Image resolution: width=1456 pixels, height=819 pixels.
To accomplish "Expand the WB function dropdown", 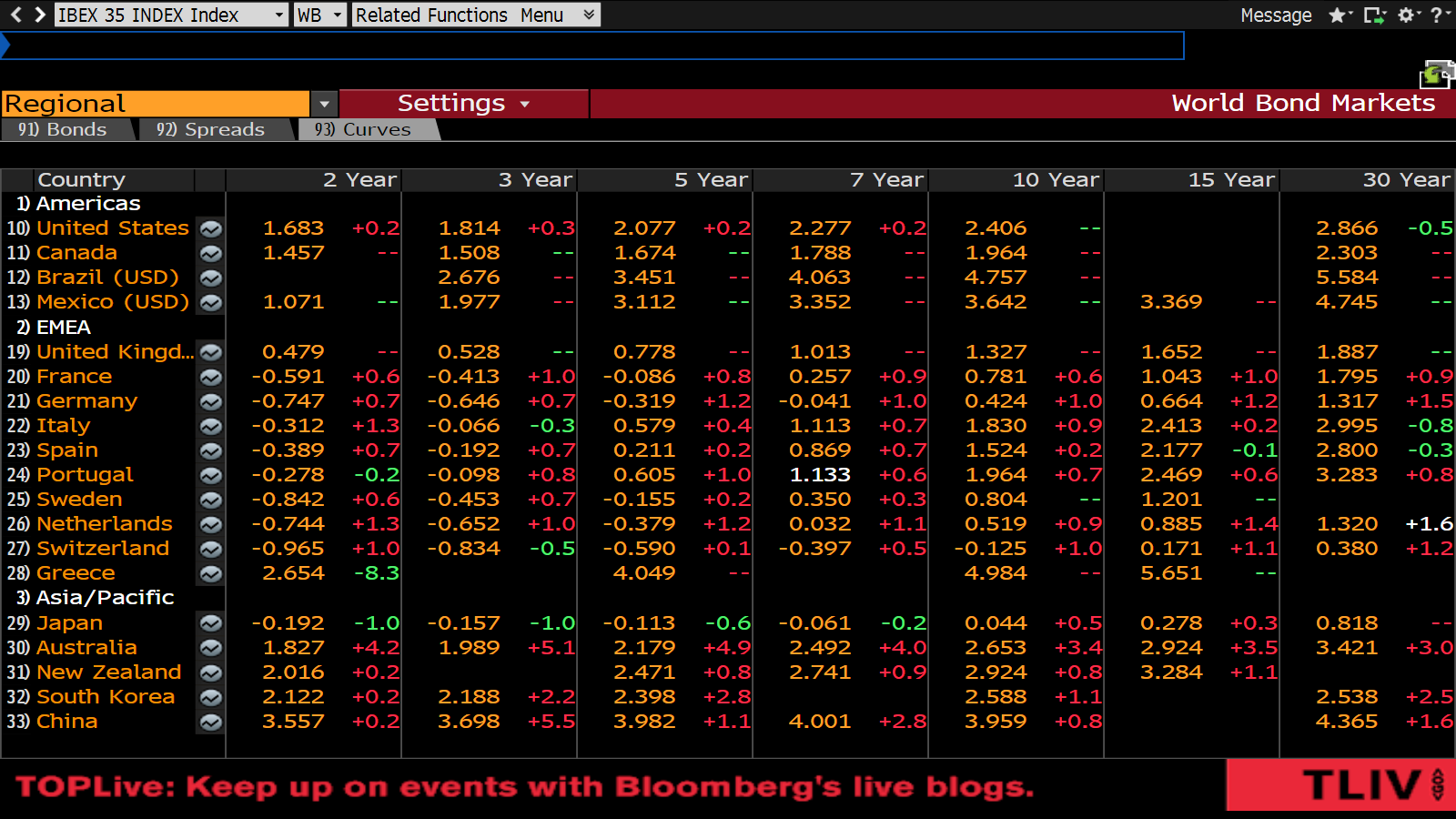I will (338, 15).
